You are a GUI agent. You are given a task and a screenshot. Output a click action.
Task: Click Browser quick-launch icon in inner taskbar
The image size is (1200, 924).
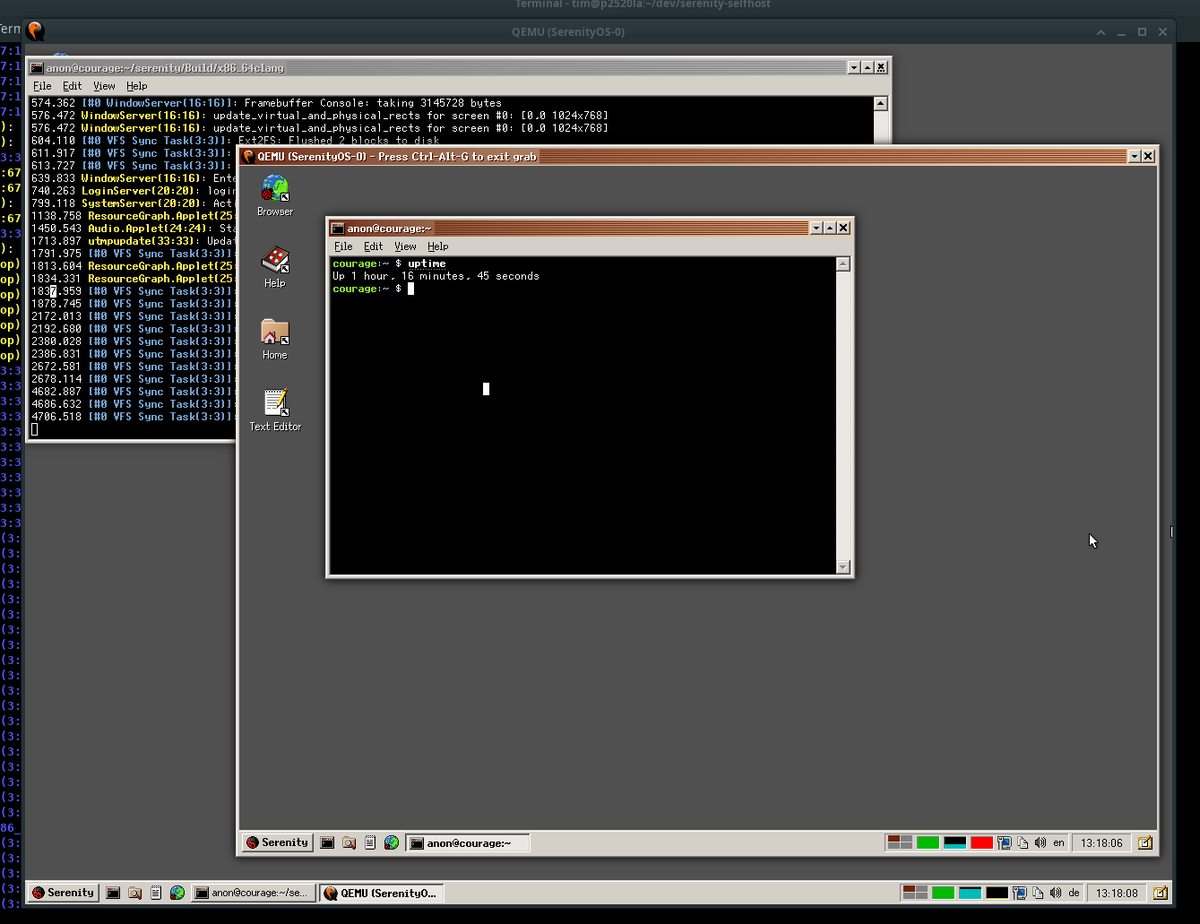click(x=391, y=843)
